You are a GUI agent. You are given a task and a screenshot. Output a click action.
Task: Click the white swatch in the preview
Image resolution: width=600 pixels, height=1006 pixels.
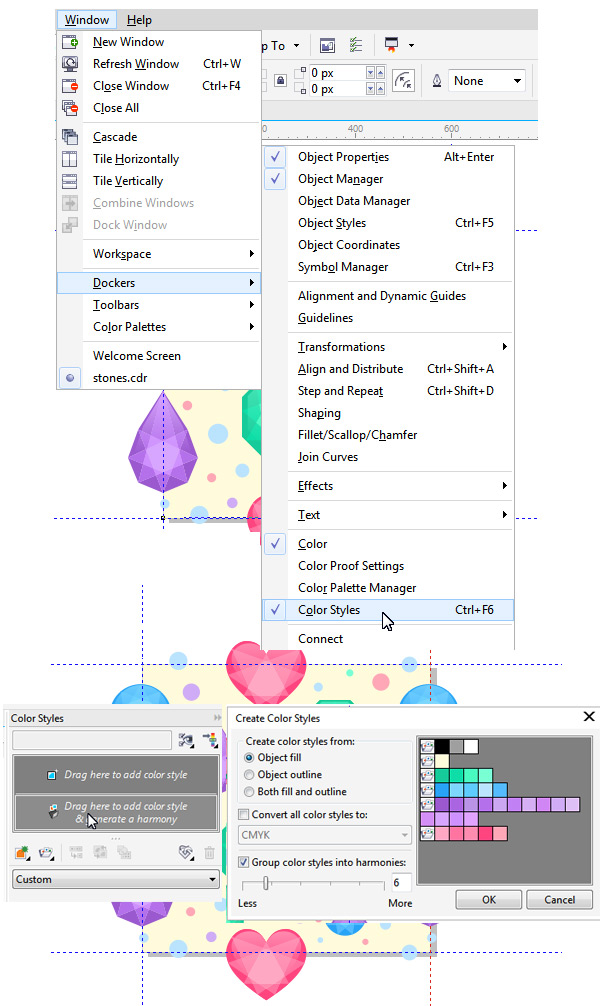471,746
